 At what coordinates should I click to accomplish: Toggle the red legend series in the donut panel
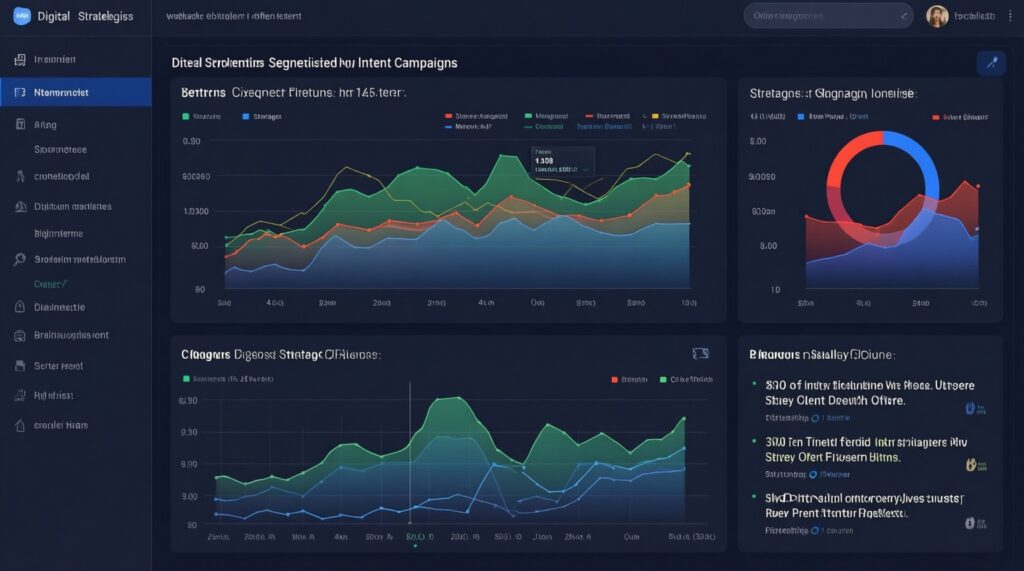(935, 117)
